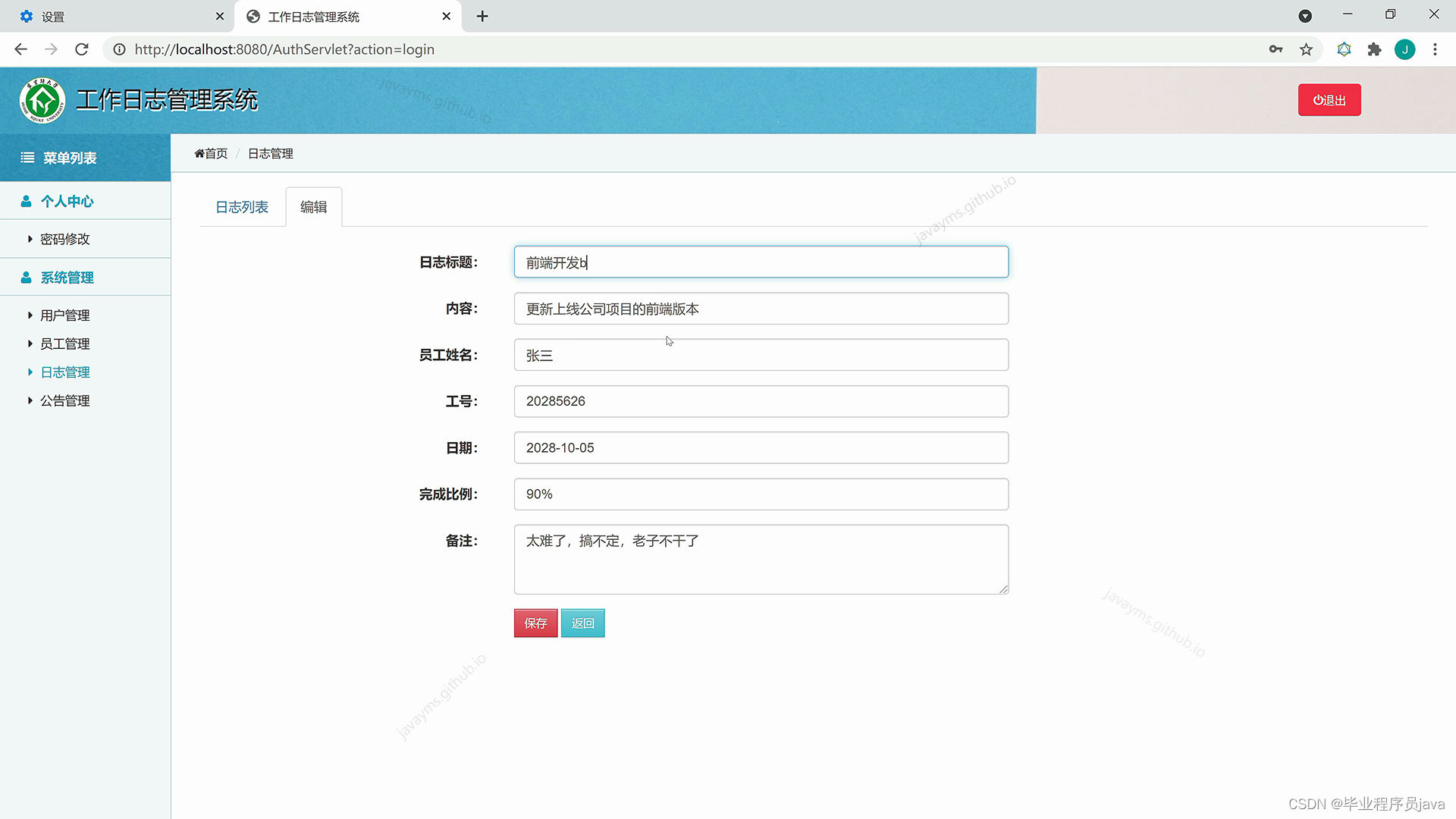
Task: Click the 菜单列表 header text
Action: coord(70,158)
